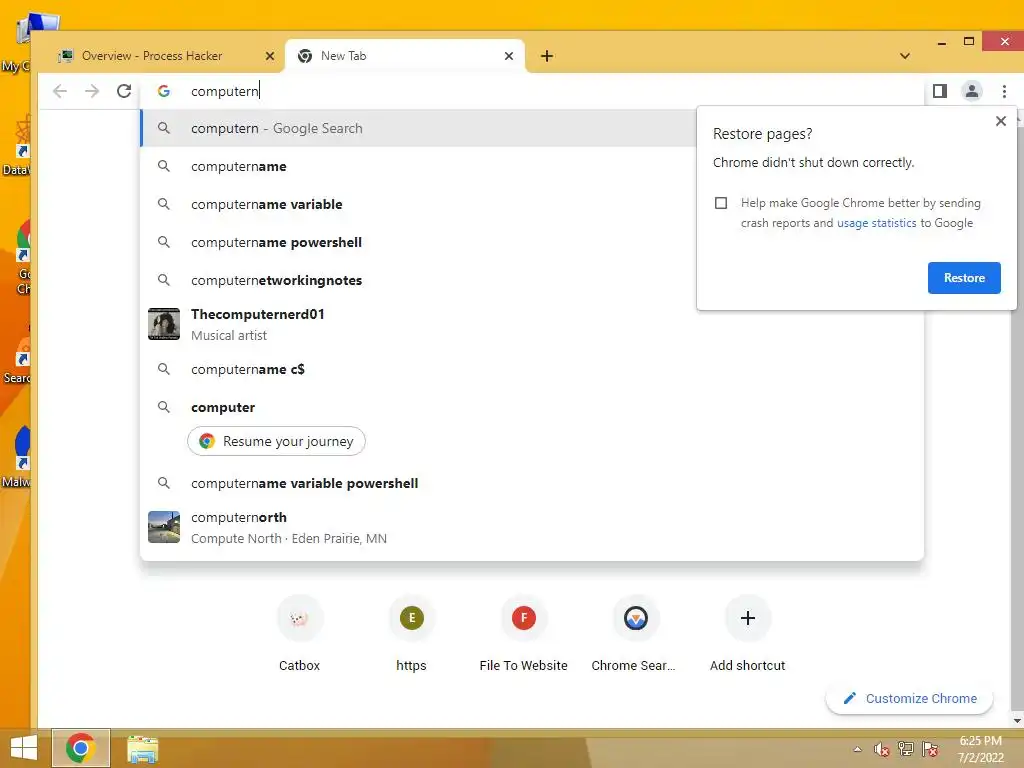This screenshot has width=1024, height=768.
Task: Show hidden system tray icons
Action: coord(857,749)
